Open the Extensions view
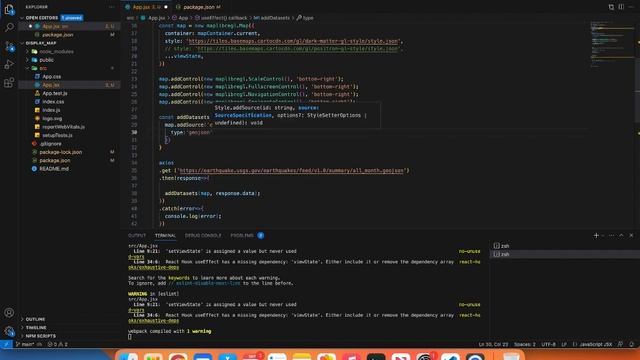Screen dimensions: 640x360 click(x=9, y=83)
